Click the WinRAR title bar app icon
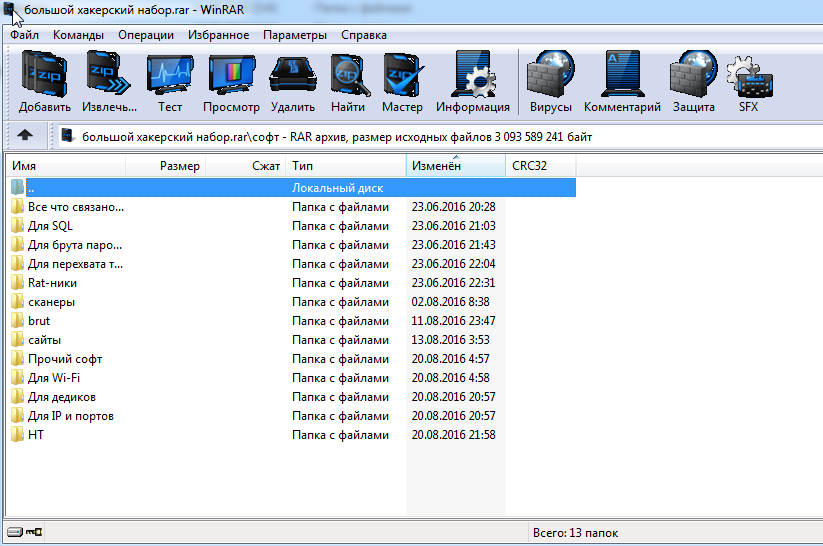This screenshot has height=546, width=823. click(x=9, y=9)
